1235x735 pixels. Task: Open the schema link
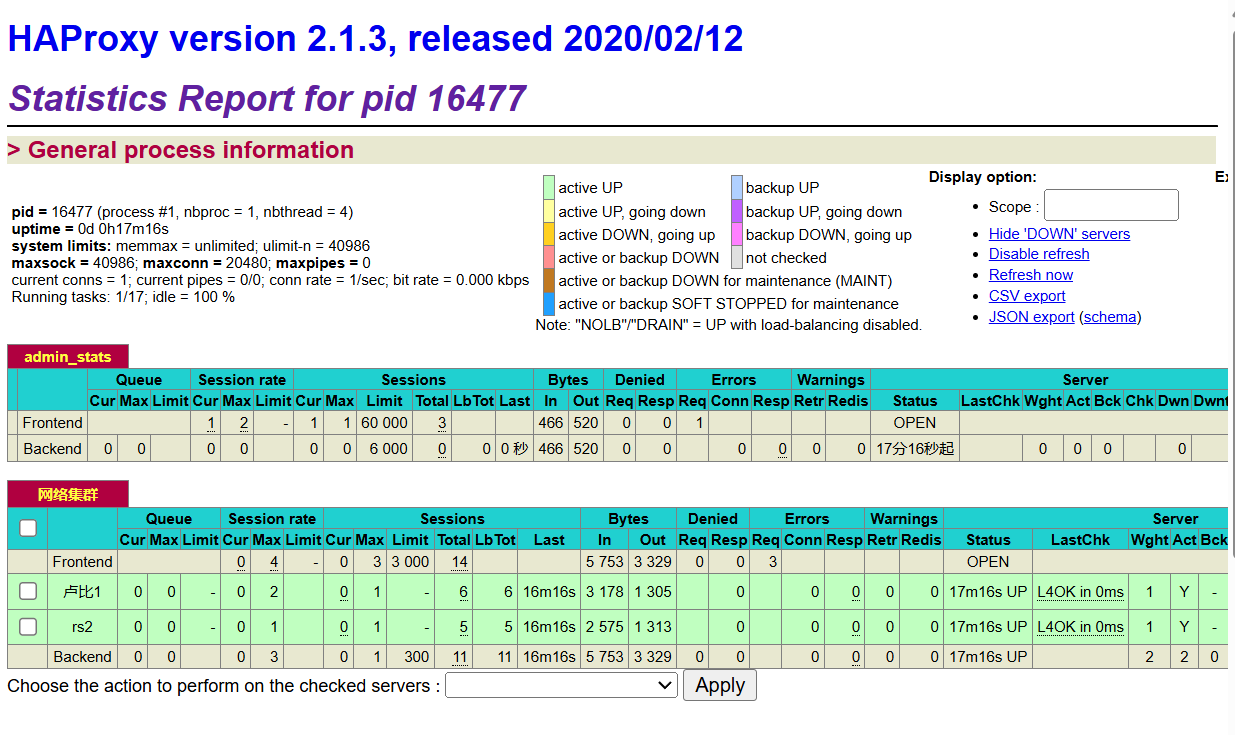[x=1110, y=317]
